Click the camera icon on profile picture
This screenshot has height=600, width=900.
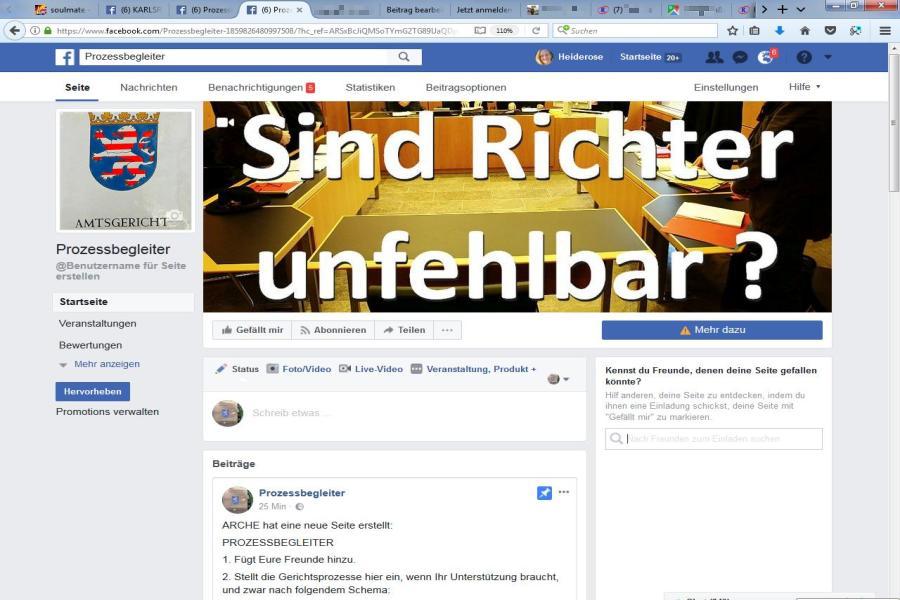tap(174, 215)
